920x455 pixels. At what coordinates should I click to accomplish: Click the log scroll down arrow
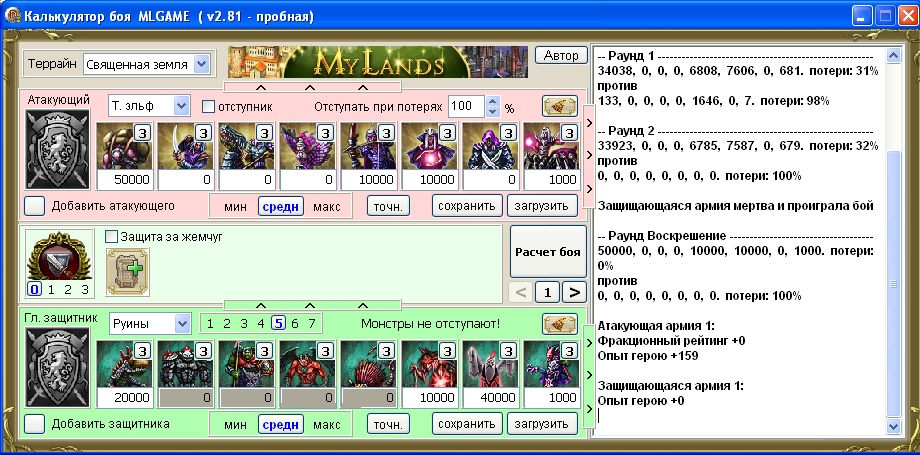(894, 426)
